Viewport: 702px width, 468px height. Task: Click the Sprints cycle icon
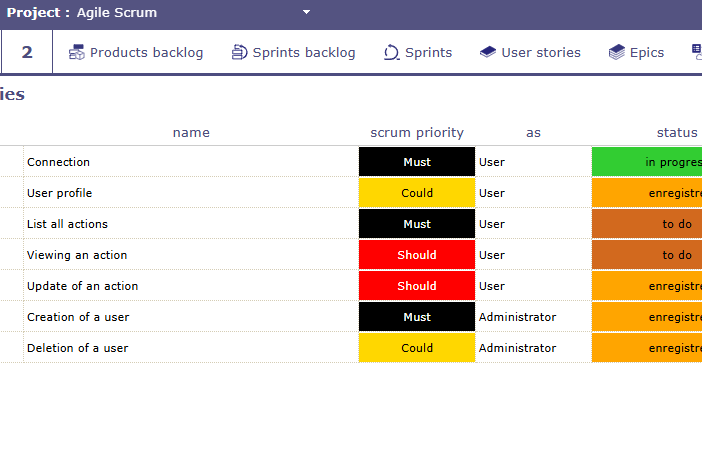coord(392,53)
